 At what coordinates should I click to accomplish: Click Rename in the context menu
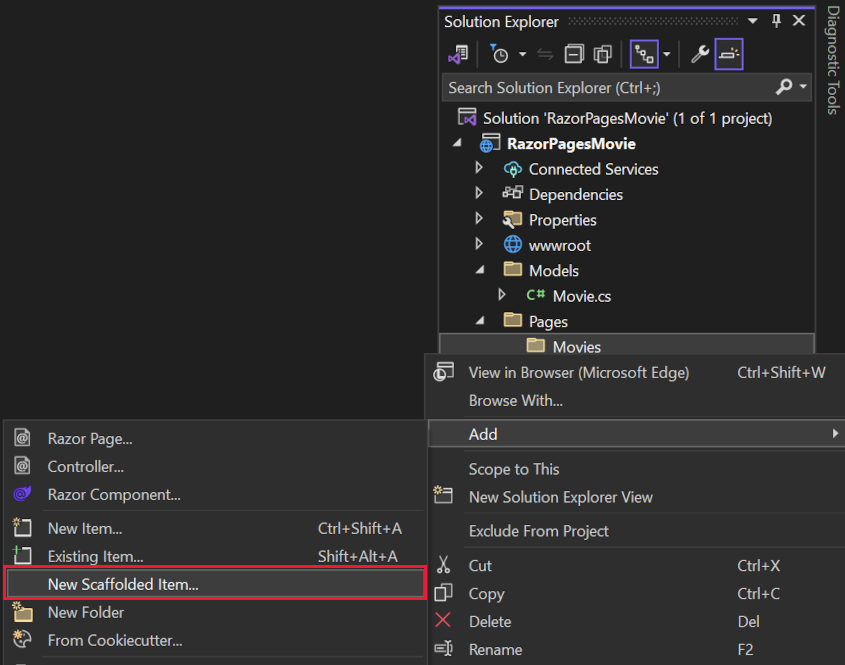click(495, 649)
